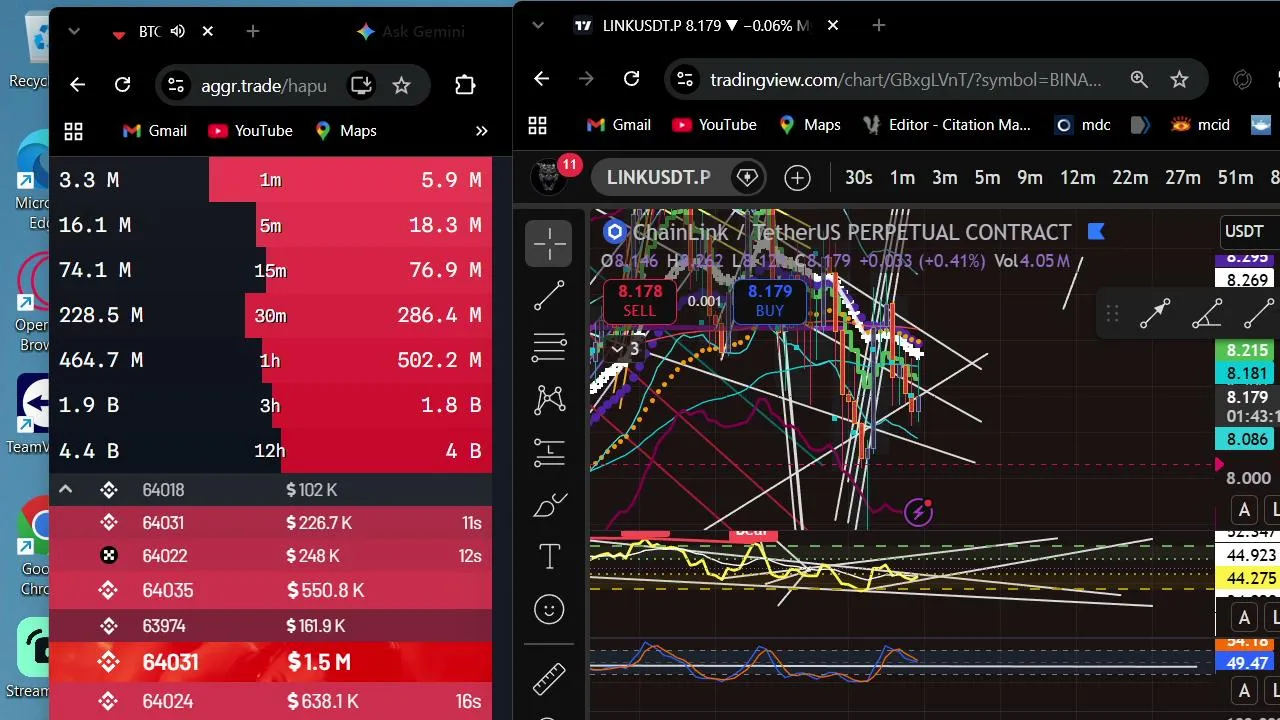1280x720 pixels.
Task: Open a new tab in the aggr.trade window
Action: click(253, 32)
